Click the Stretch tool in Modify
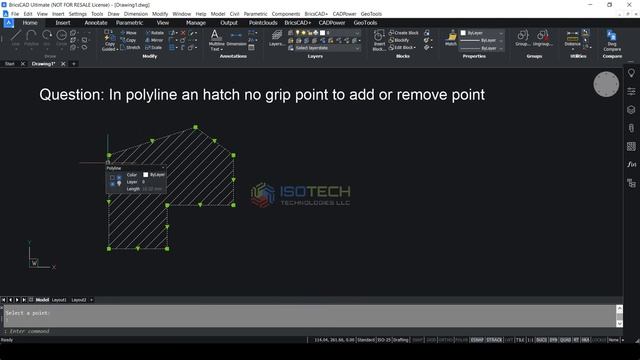Image resolution: width=640 pixels, height=360 pixels. 130,47
